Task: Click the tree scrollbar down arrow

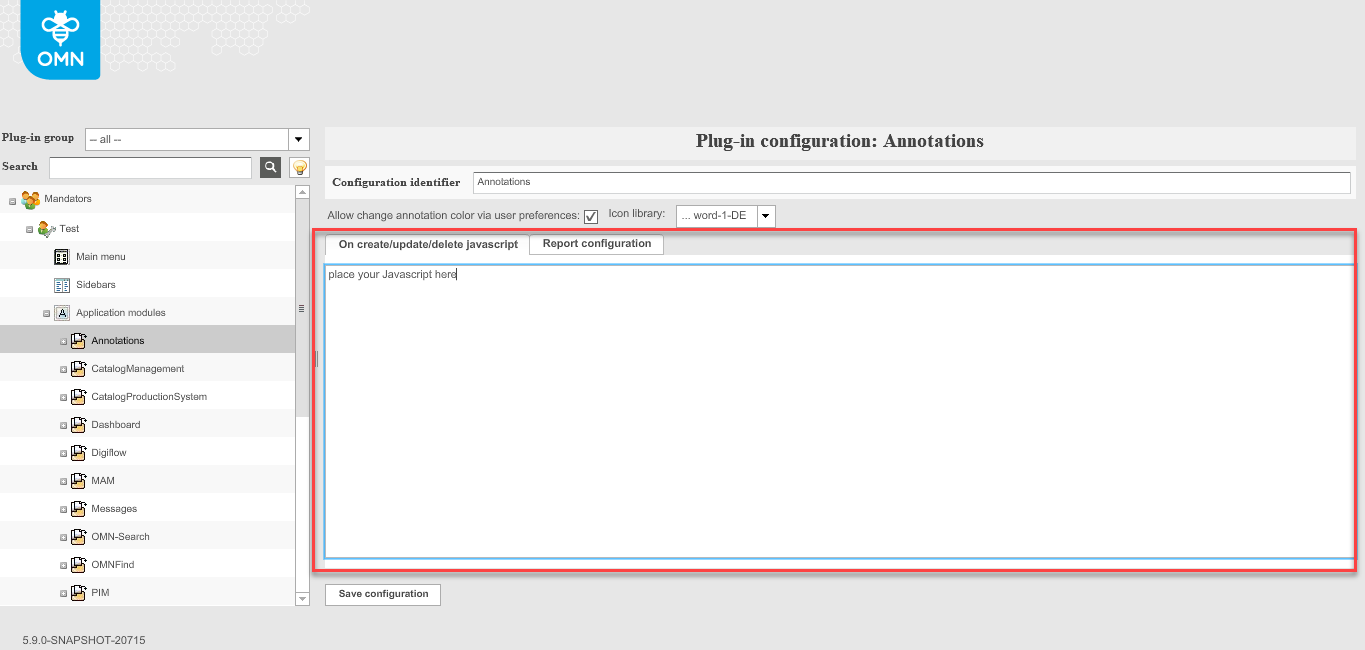Action: coord(301,598)
